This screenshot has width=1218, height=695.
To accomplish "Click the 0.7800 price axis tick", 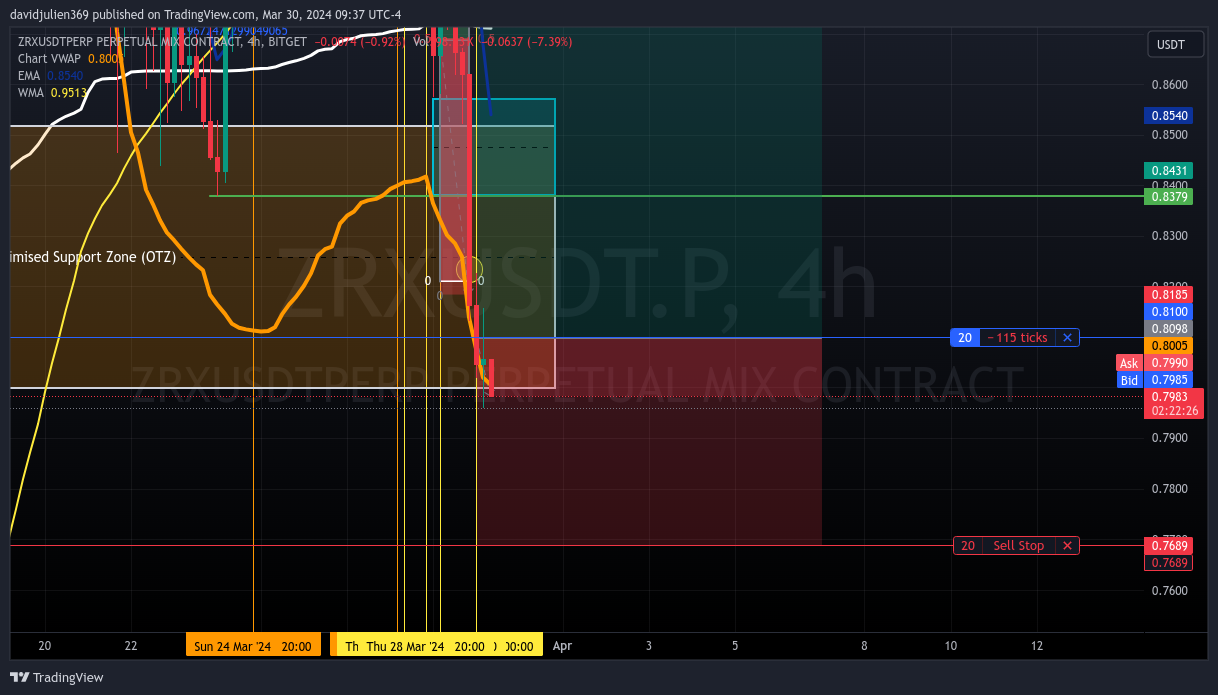I will [x=1170, y=489].
